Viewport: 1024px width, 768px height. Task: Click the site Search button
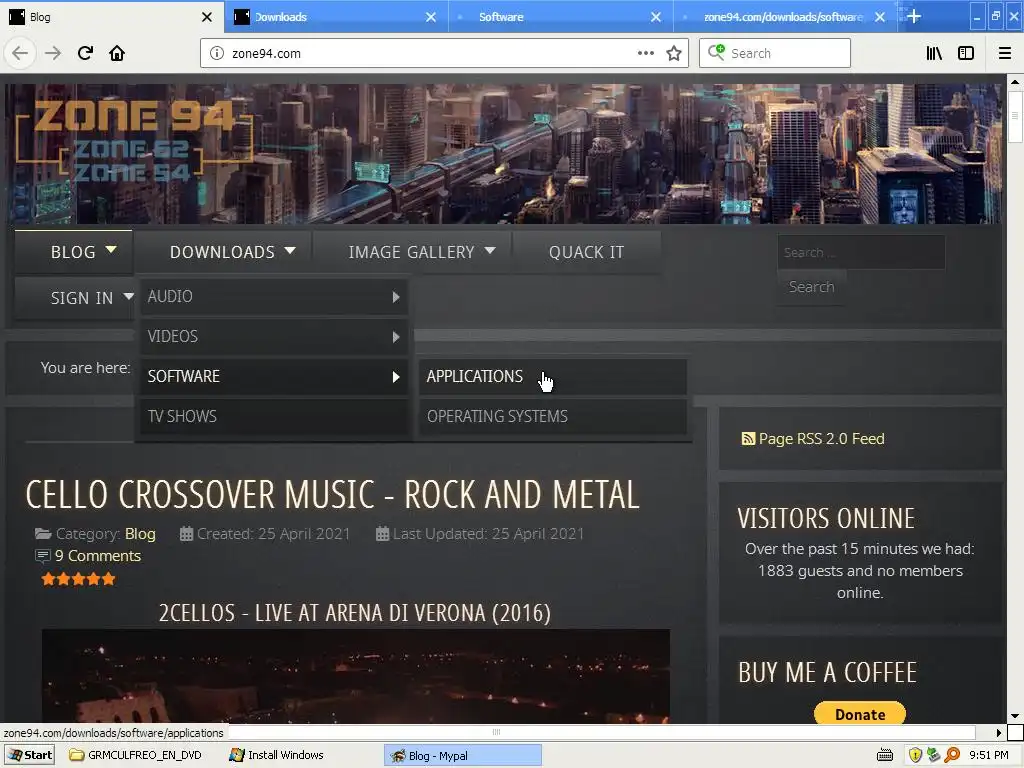(x=811, y=287)
